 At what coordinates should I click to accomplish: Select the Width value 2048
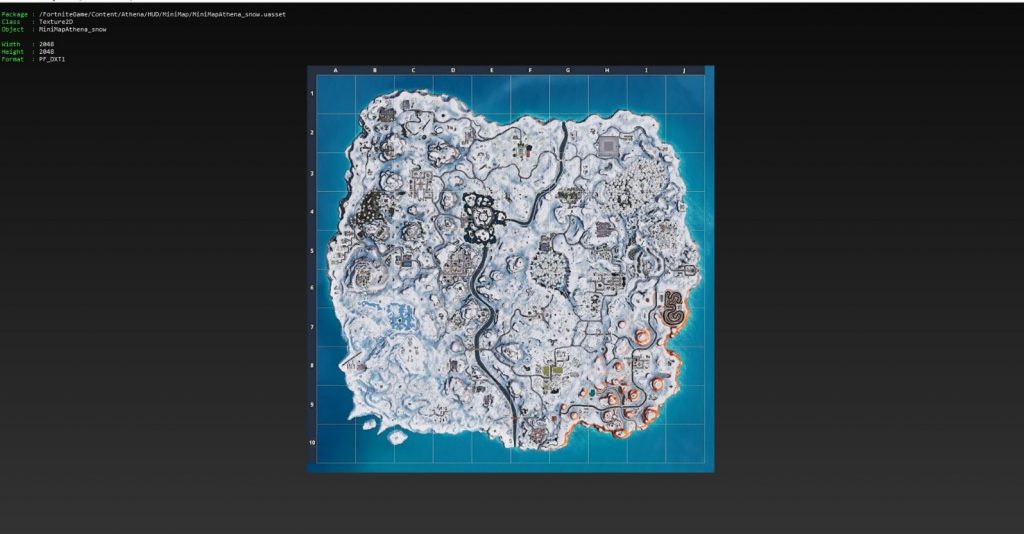pyautogui.click(x=46, y=44)
